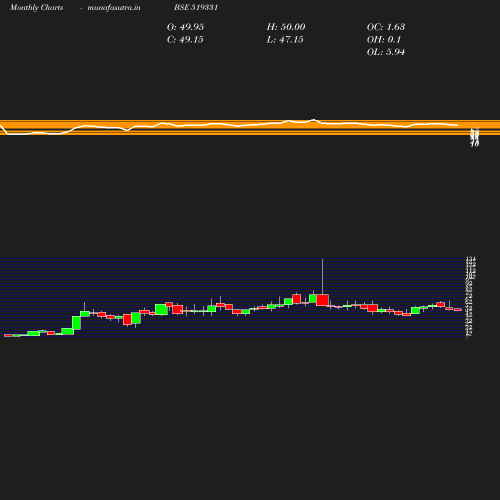Click the "OC: 1.63" reading
Screen dimensions: 500x500
coord(386,27)
